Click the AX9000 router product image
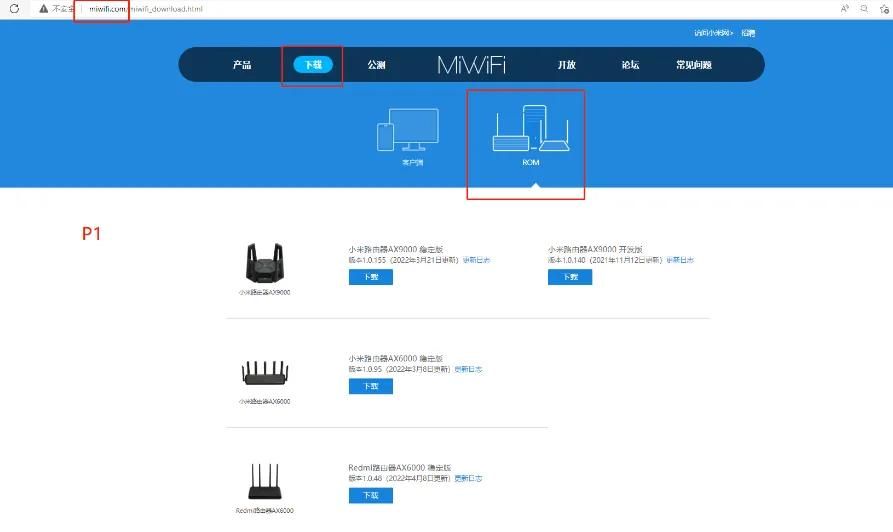Image resolution: width=893 pixels, height=532 pixels. click(x=264, y=263)
